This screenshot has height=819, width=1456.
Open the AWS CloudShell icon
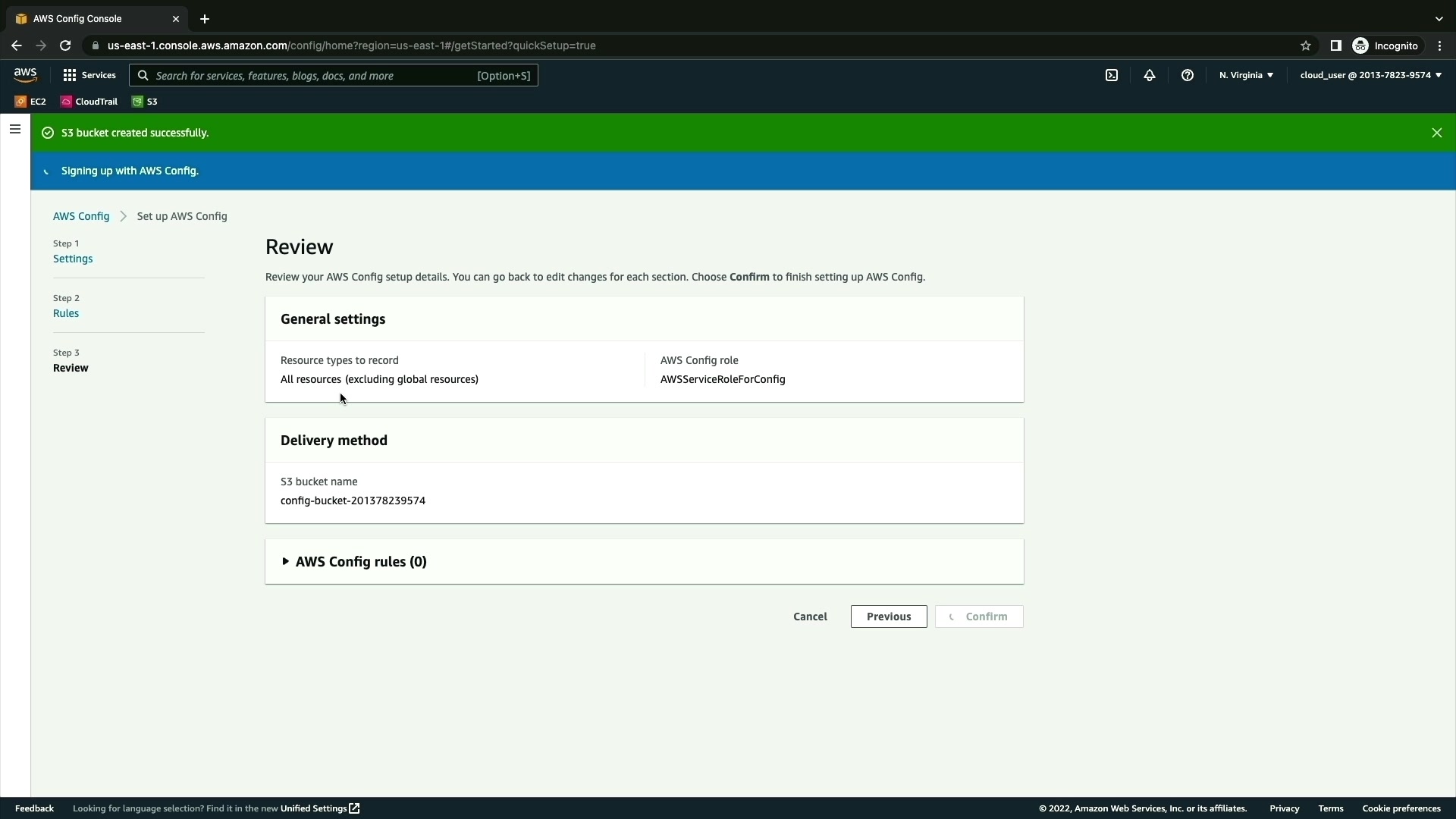pyautogui.click(x=1112, y=75)
